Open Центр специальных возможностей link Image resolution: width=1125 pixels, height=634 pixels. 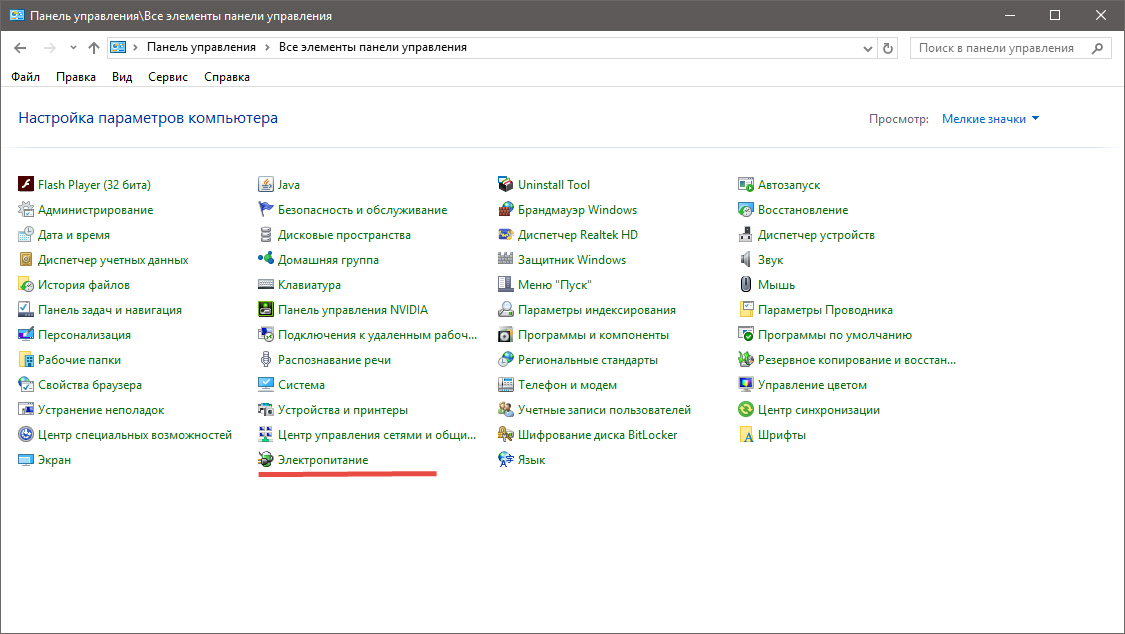coord(135,435)
